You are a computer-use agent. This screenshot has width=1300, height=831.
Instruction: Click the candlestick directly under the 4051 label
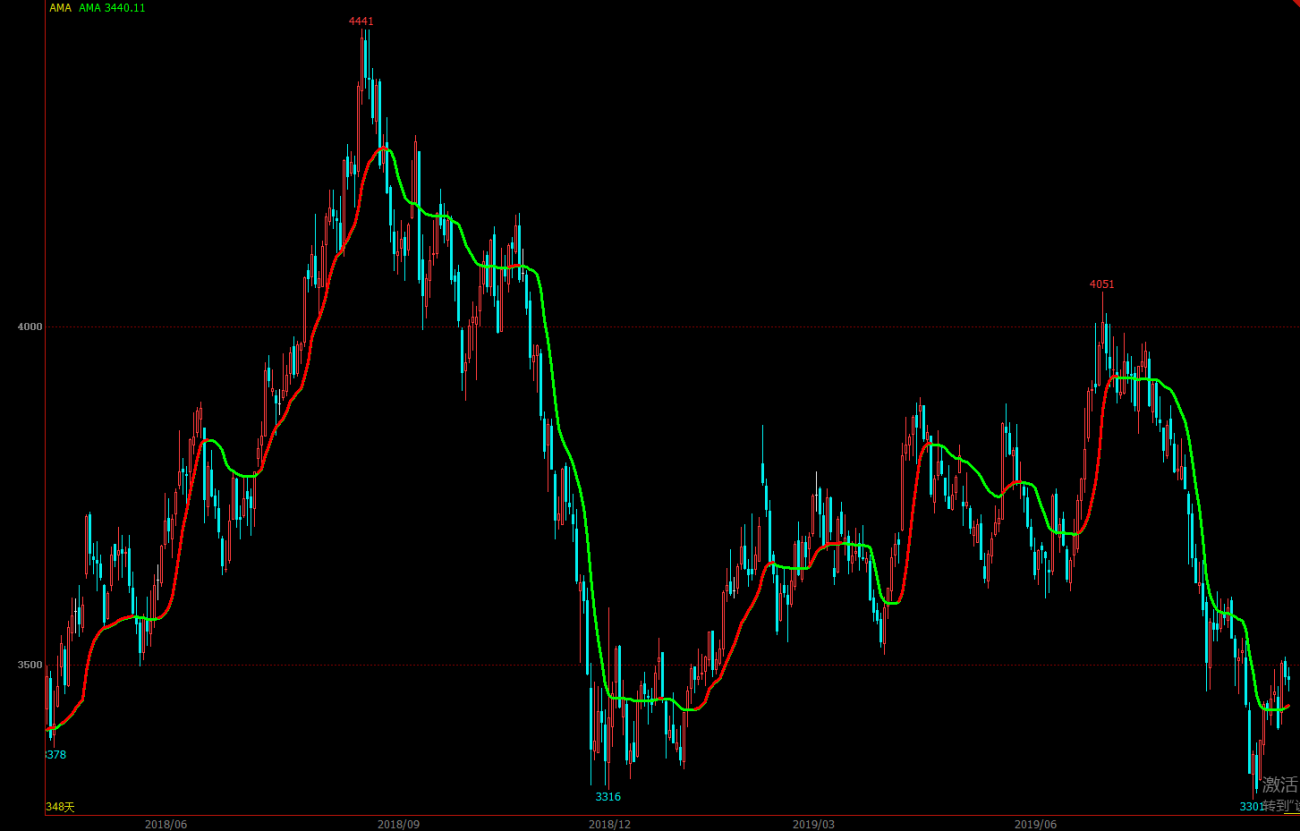pos(1105,340)
